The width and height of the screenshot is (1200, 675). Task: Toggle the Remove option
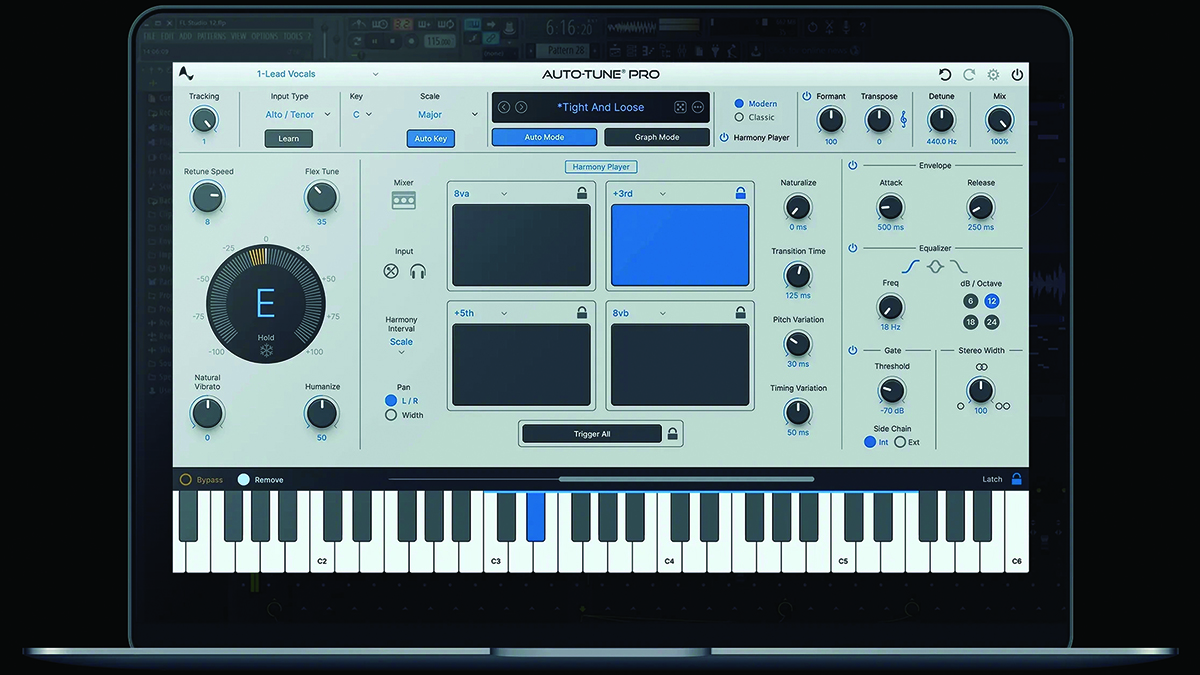point(243,480)
